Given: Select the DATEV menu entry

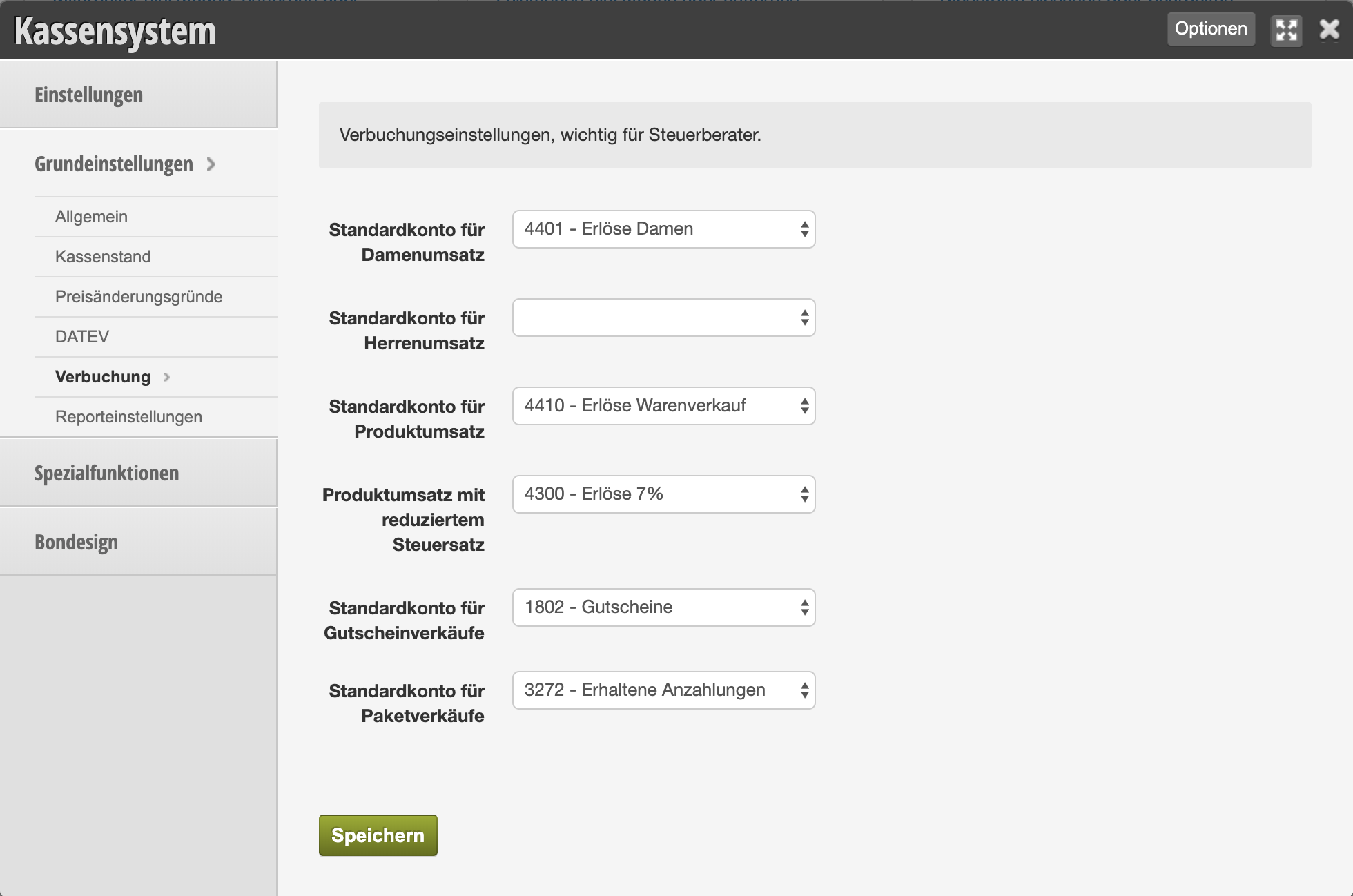Looking at the screenshot, I should click(82, 337).
